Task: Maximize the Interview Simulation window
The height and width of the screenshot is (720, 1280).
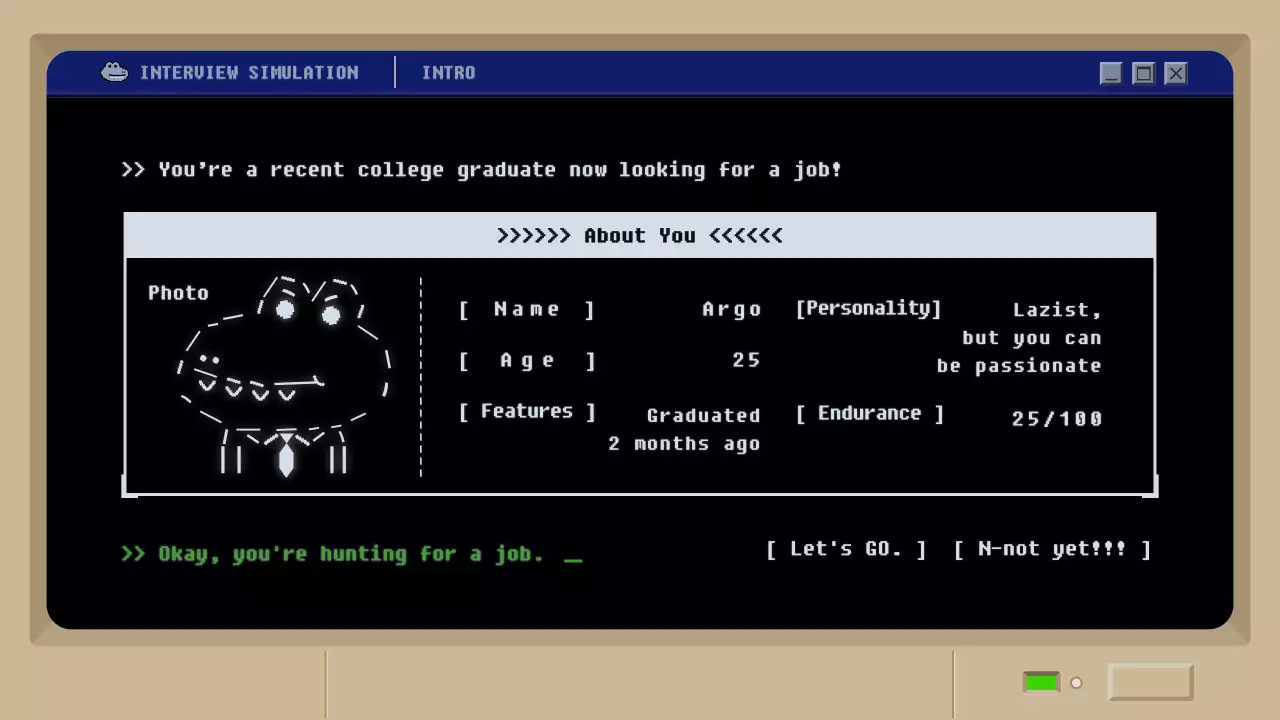Action: (x=1144, y=73)
